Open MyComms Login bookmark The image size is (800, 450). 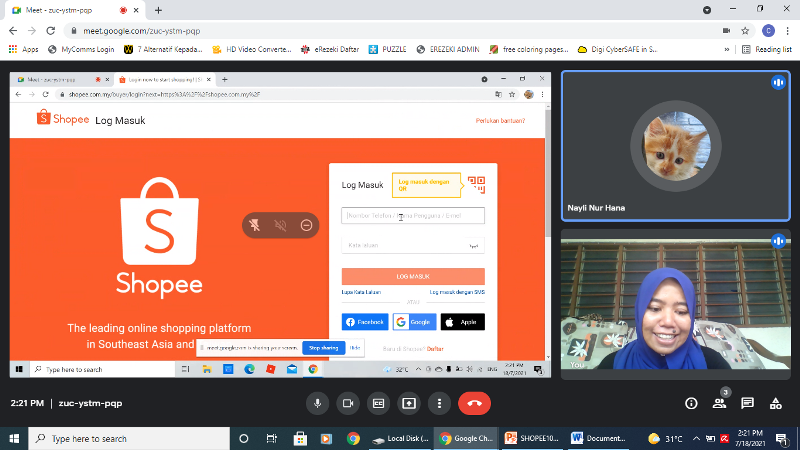coord(81,49)
